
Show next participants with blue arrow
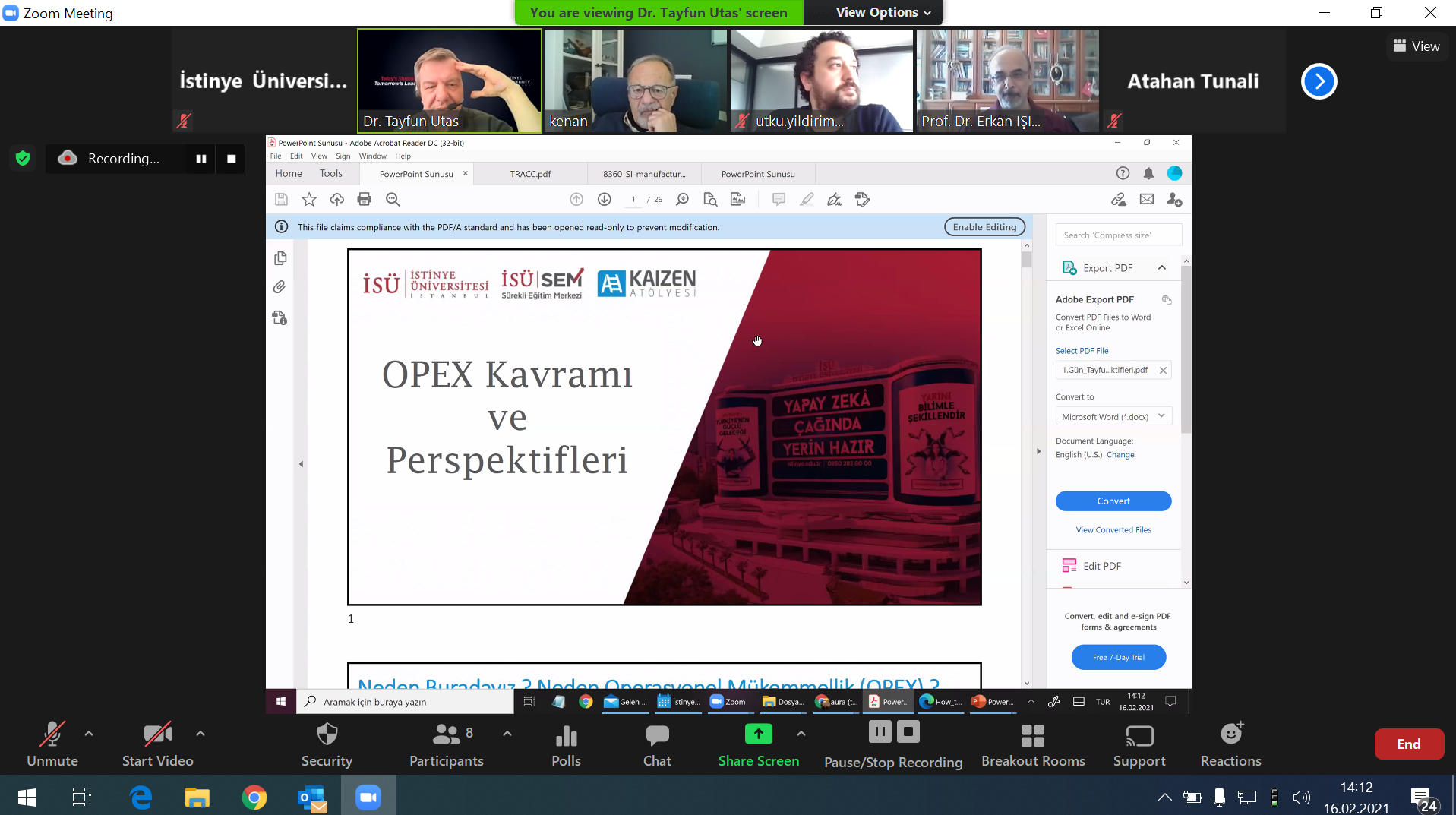tap(1319, 81)
